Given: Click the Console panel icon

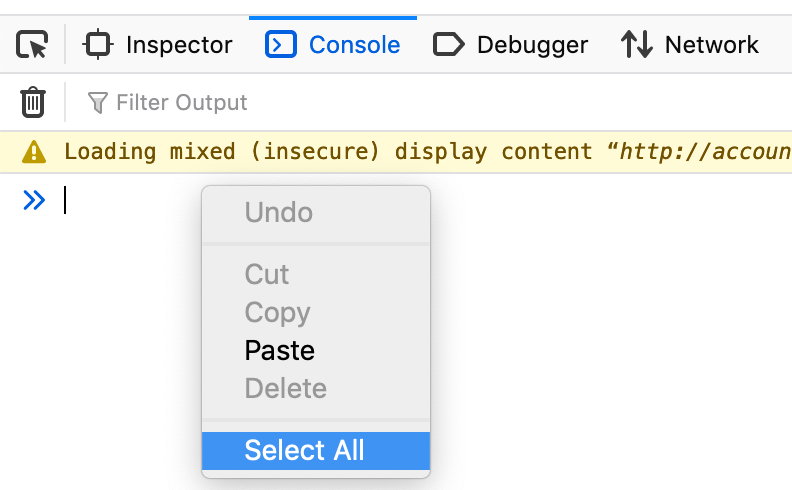Looking at the screenshot, I should pos(281,45).
